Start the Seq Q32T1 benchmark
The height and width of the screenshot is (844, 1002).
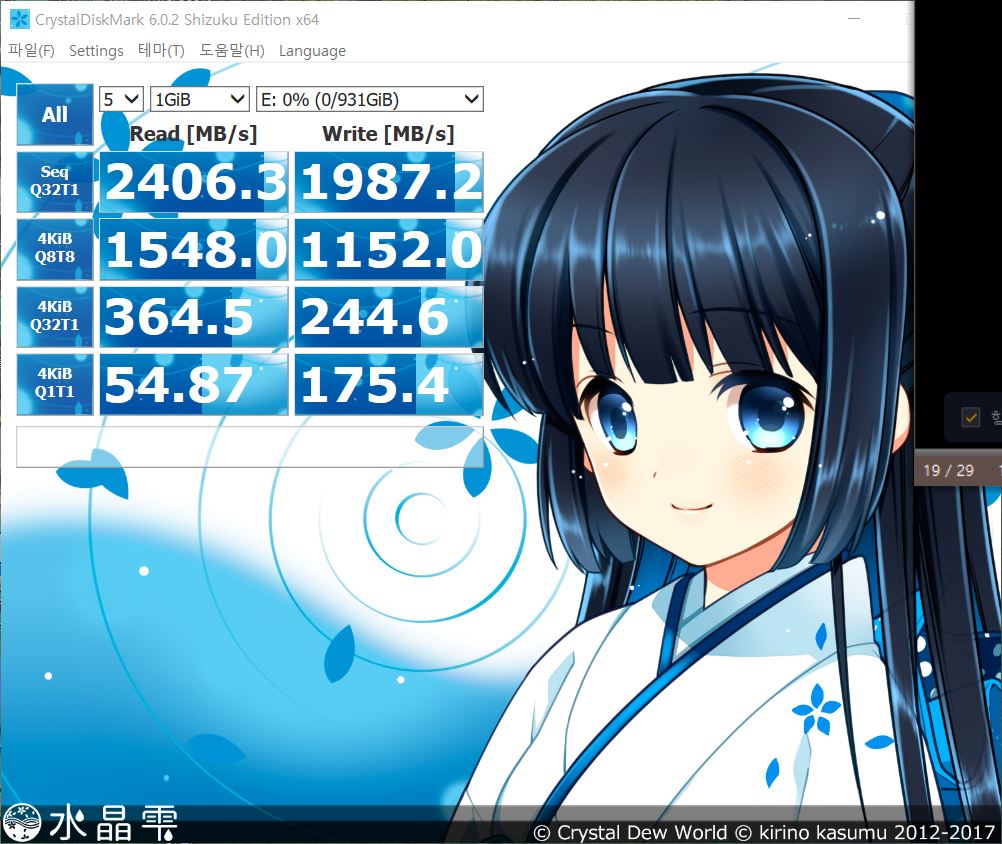click(x=55, y=181)
